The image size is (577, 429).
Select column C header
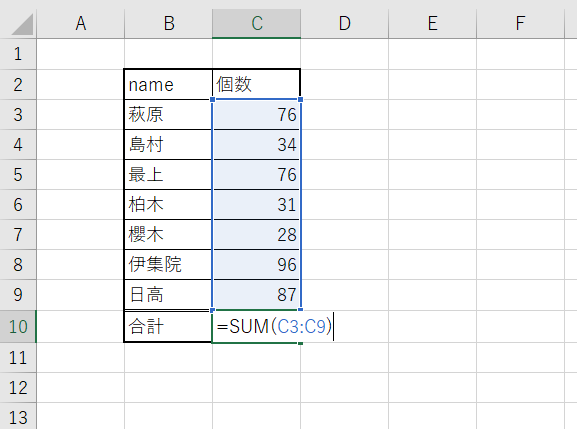tap(256, 24)
